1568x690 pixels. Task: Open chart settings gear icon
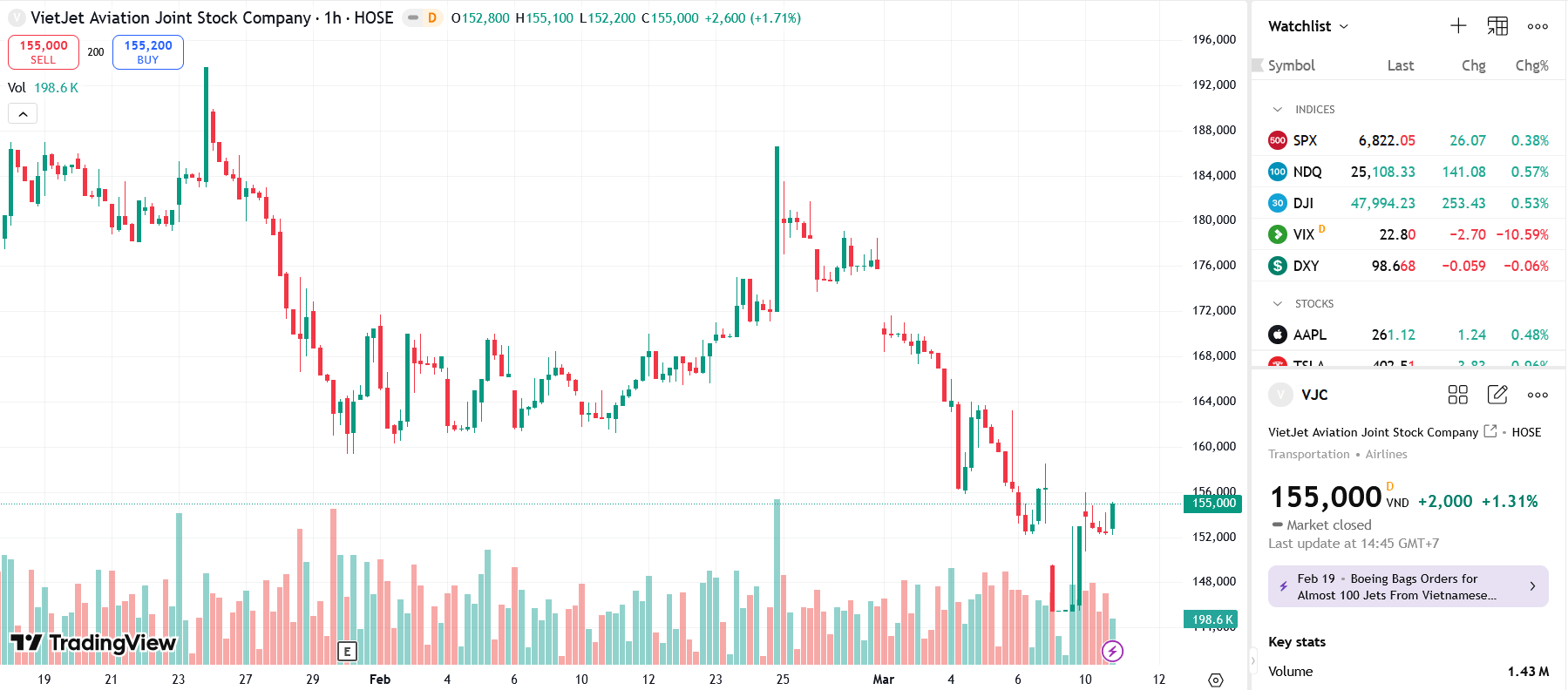click(x=1216, y=680)
